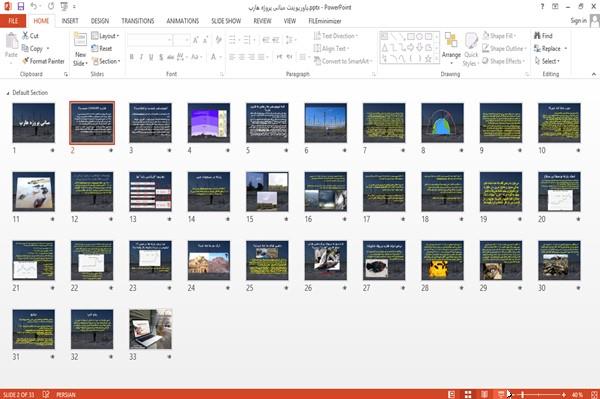Click the Format Painter tool
This screenshot has width=600, height=399.
[44, 61]
